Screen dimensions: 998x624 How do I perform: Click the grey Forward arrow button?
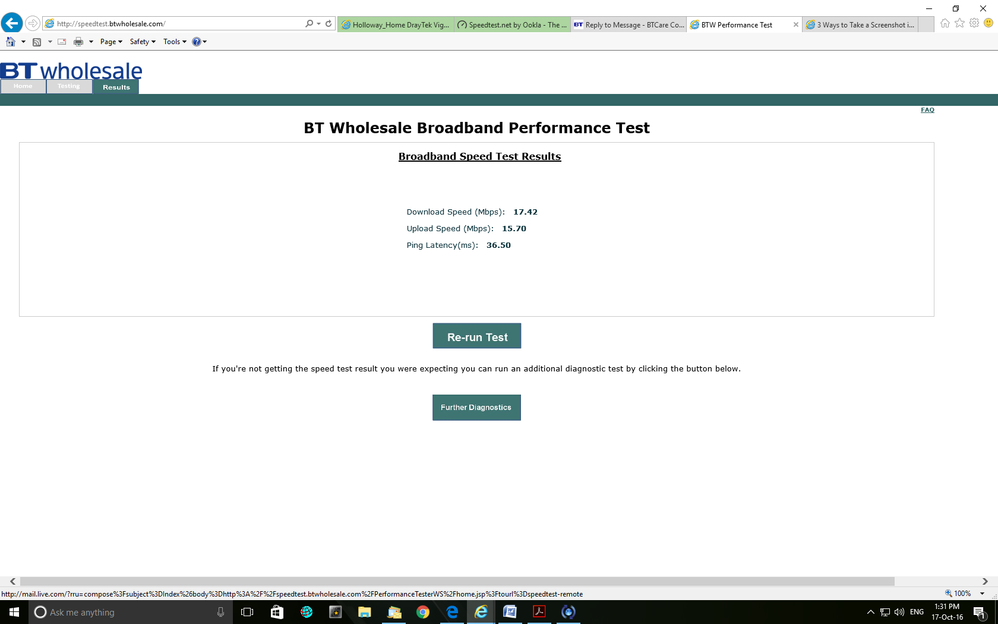point(32,24)
